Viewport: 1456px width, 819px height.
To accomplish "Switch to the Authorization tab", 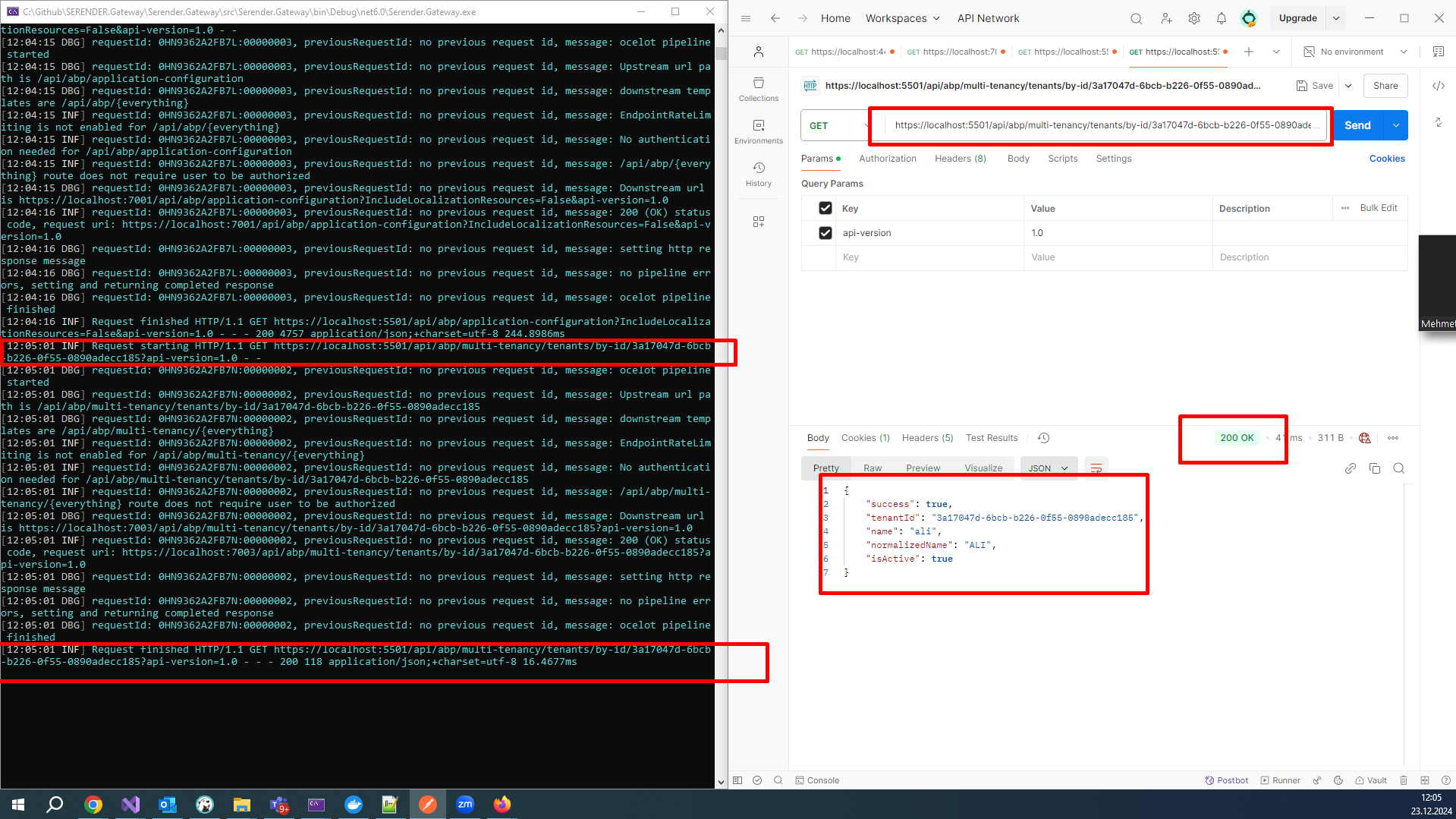I will click(887, 159).
